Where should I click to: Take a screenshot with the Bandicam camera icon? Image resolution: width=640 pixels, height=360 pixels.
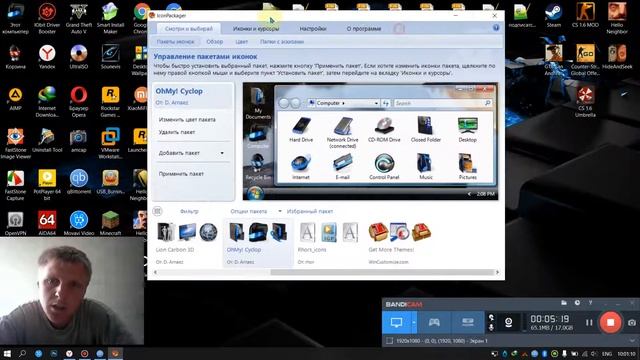631,322
